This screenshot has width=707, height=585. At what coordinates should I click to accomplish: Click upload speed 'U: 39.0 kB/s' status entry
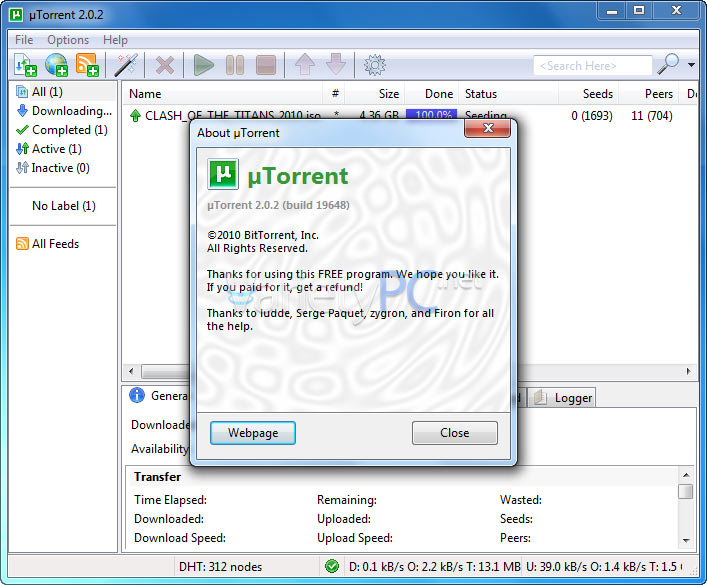(x=604, y=567)
